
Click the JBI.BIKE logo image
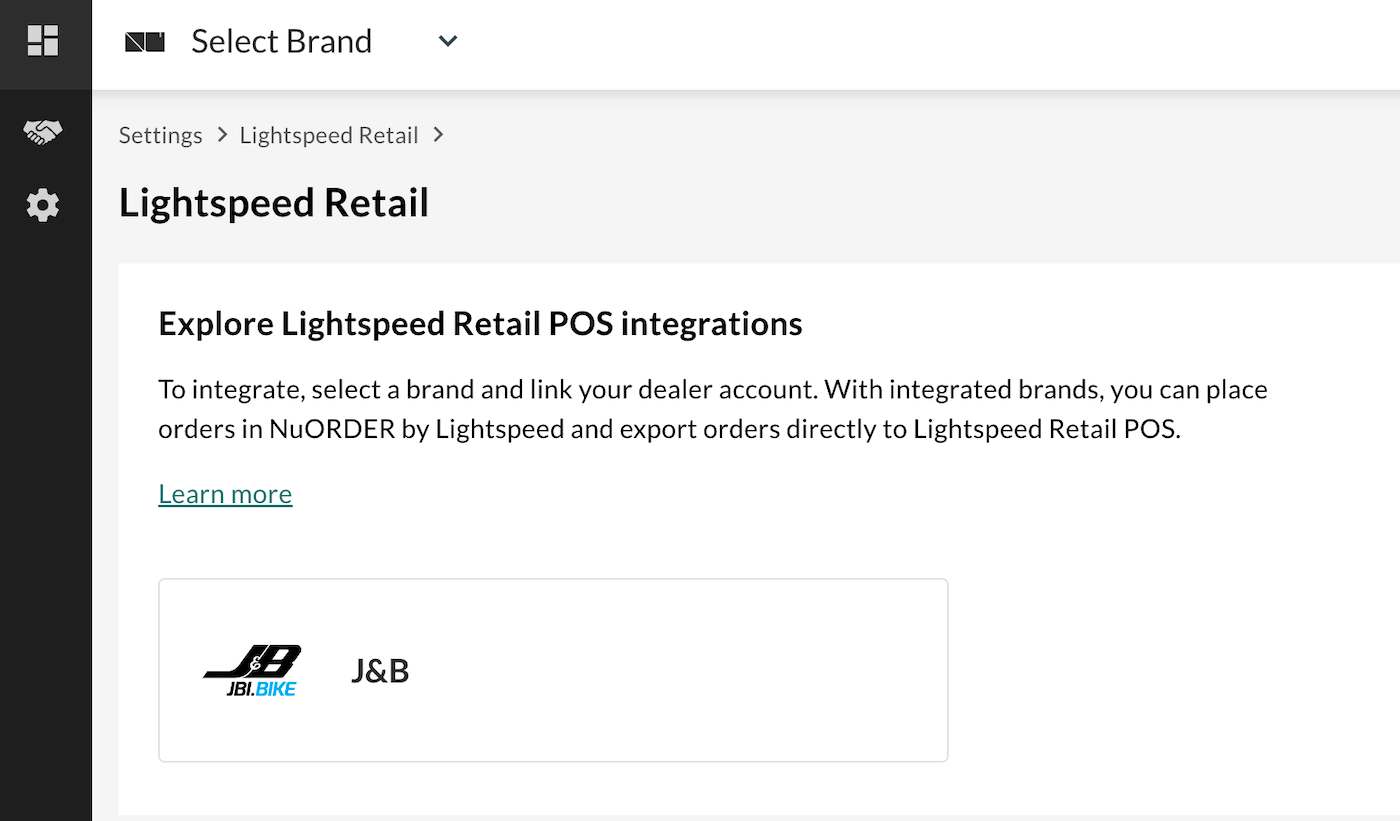click(x=251, y=670)
